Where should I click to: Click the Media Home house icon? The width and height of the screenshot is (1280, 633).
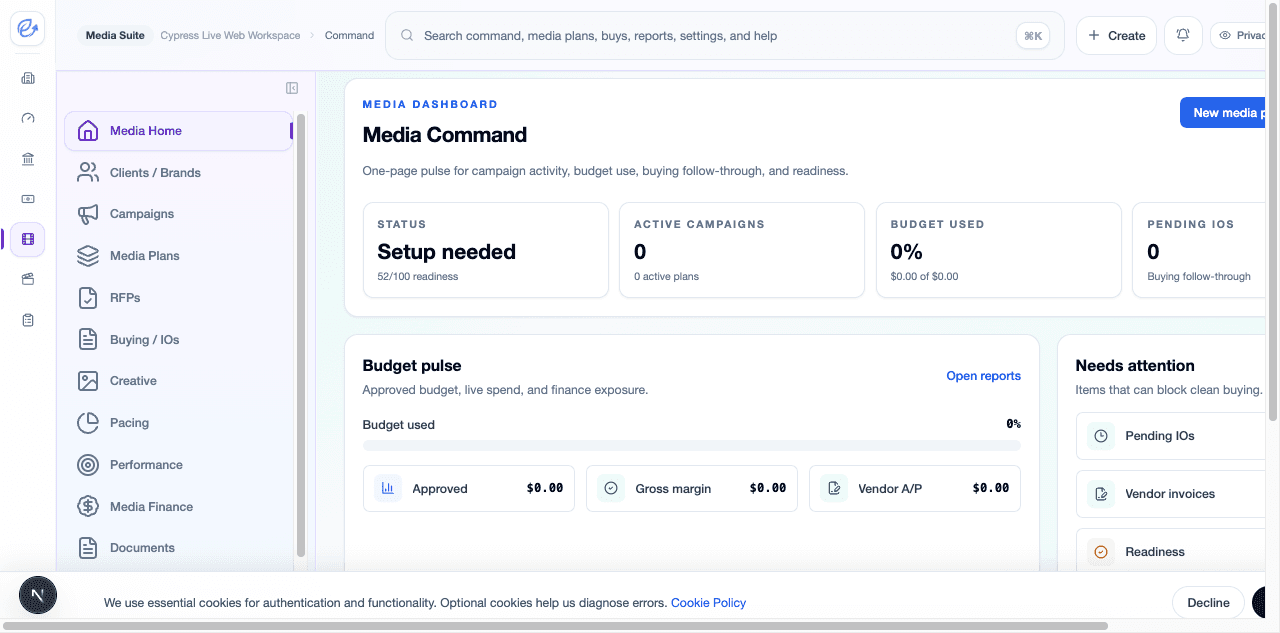(88, 131)
